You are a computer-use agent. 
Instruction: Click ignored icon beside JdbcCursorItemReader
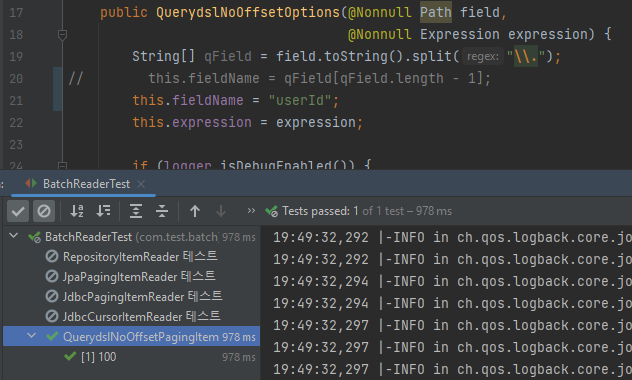[x=52, y=316]
